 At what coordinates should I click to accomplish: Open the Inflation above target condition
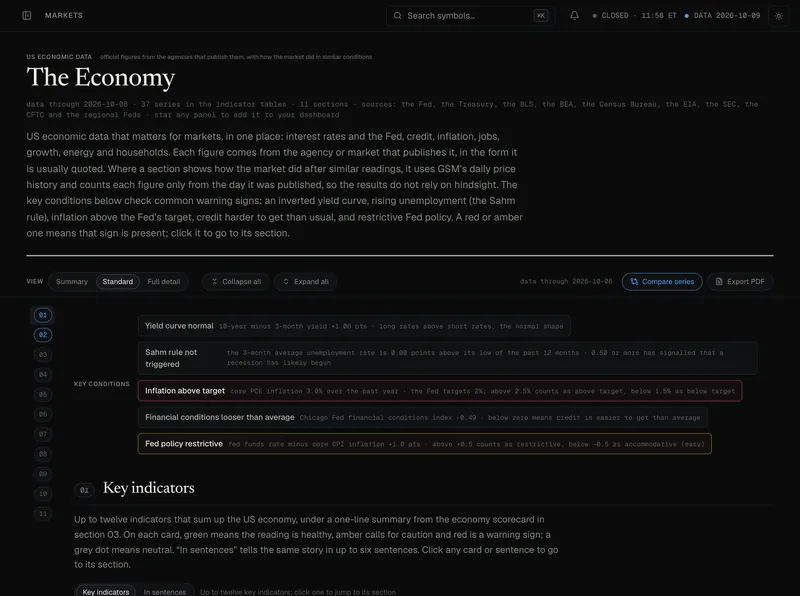coord(440,391)
